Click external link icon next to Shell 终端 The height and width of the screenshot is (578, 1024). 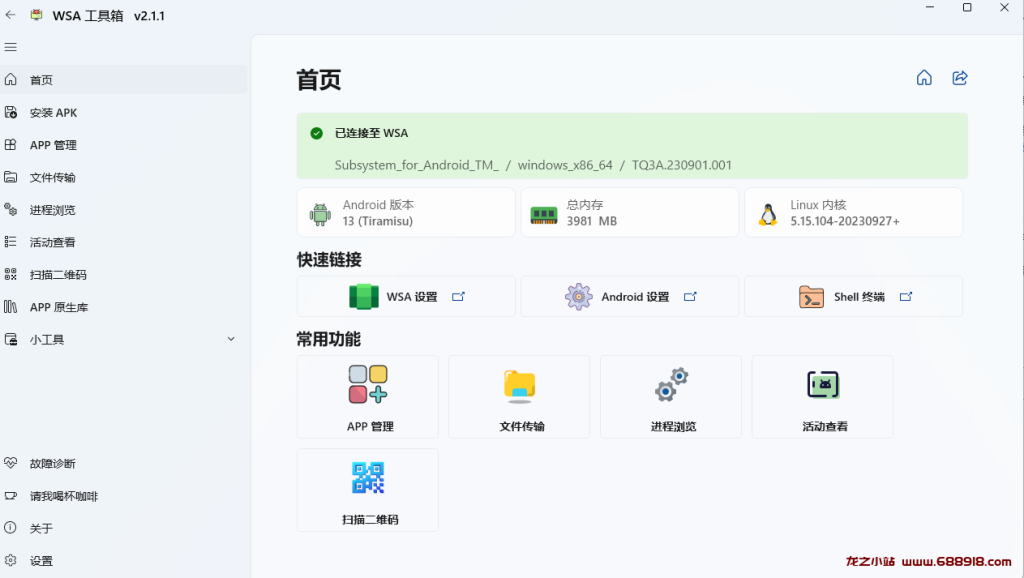coord(906,297)
